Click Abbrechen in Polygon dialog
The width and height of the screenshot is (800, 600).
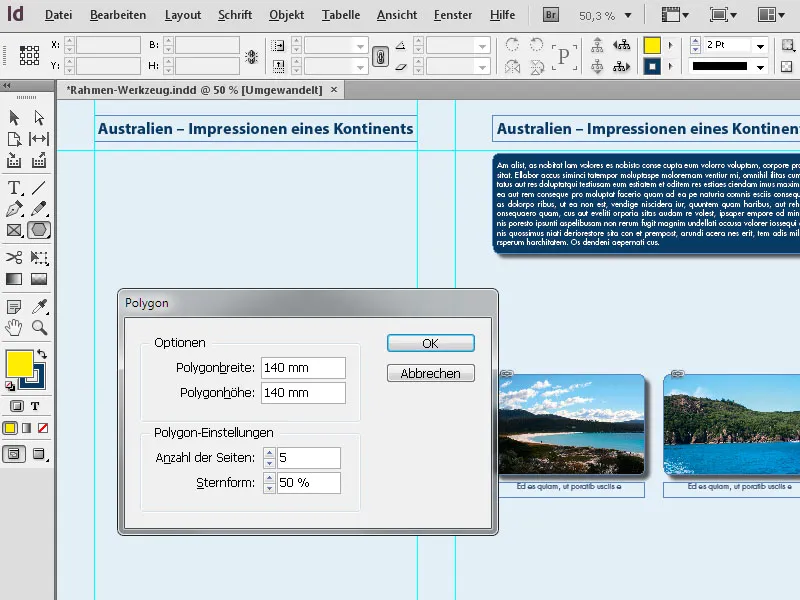click(x=431, y=373)
